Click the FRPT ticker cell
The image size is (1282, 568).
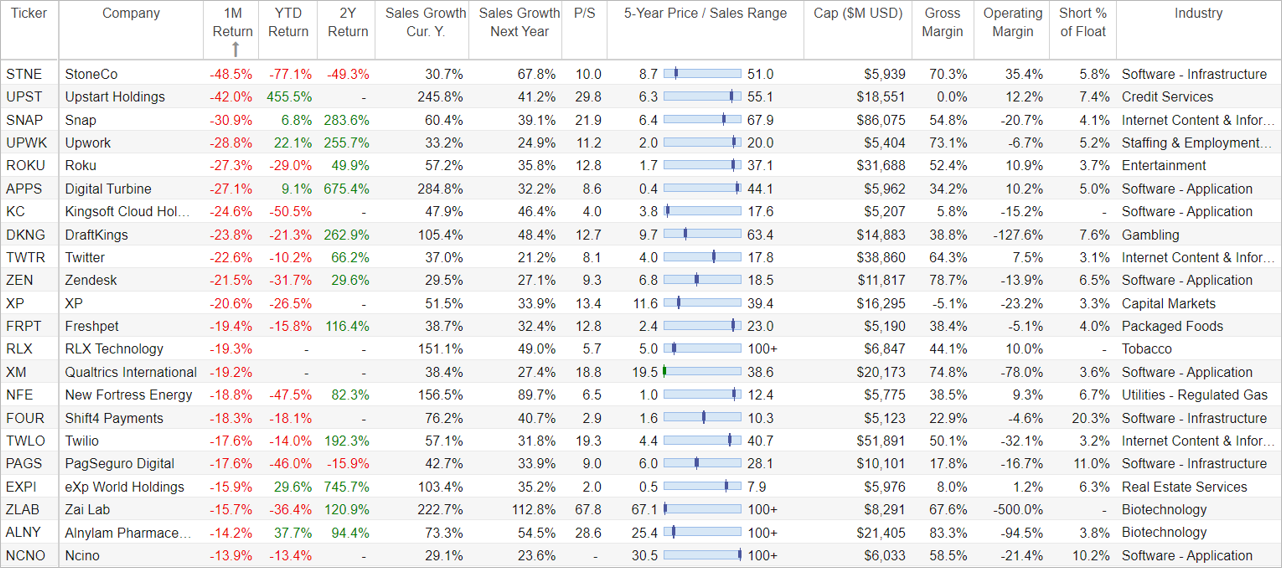point(24,326)
